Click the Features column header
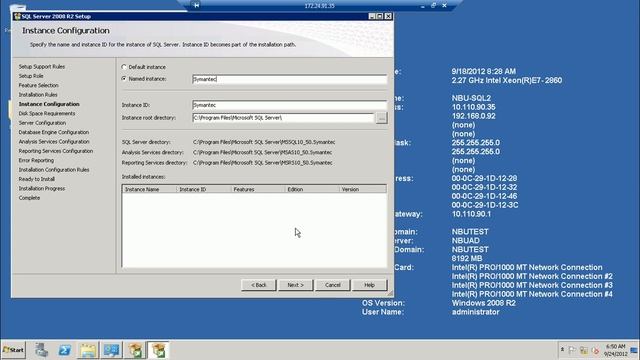640x360 pixels. [258, 189]
